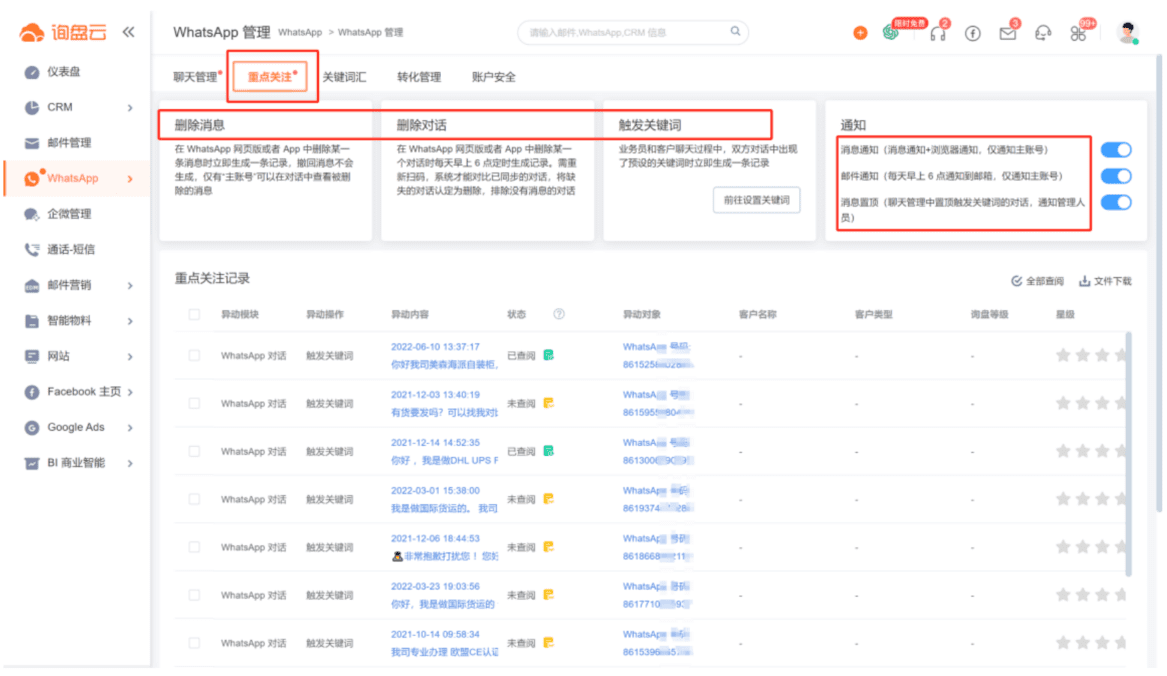Open the mail envelope icon in header
The height and width of the screenshot is (676, 1167).
coord(1008,33)
